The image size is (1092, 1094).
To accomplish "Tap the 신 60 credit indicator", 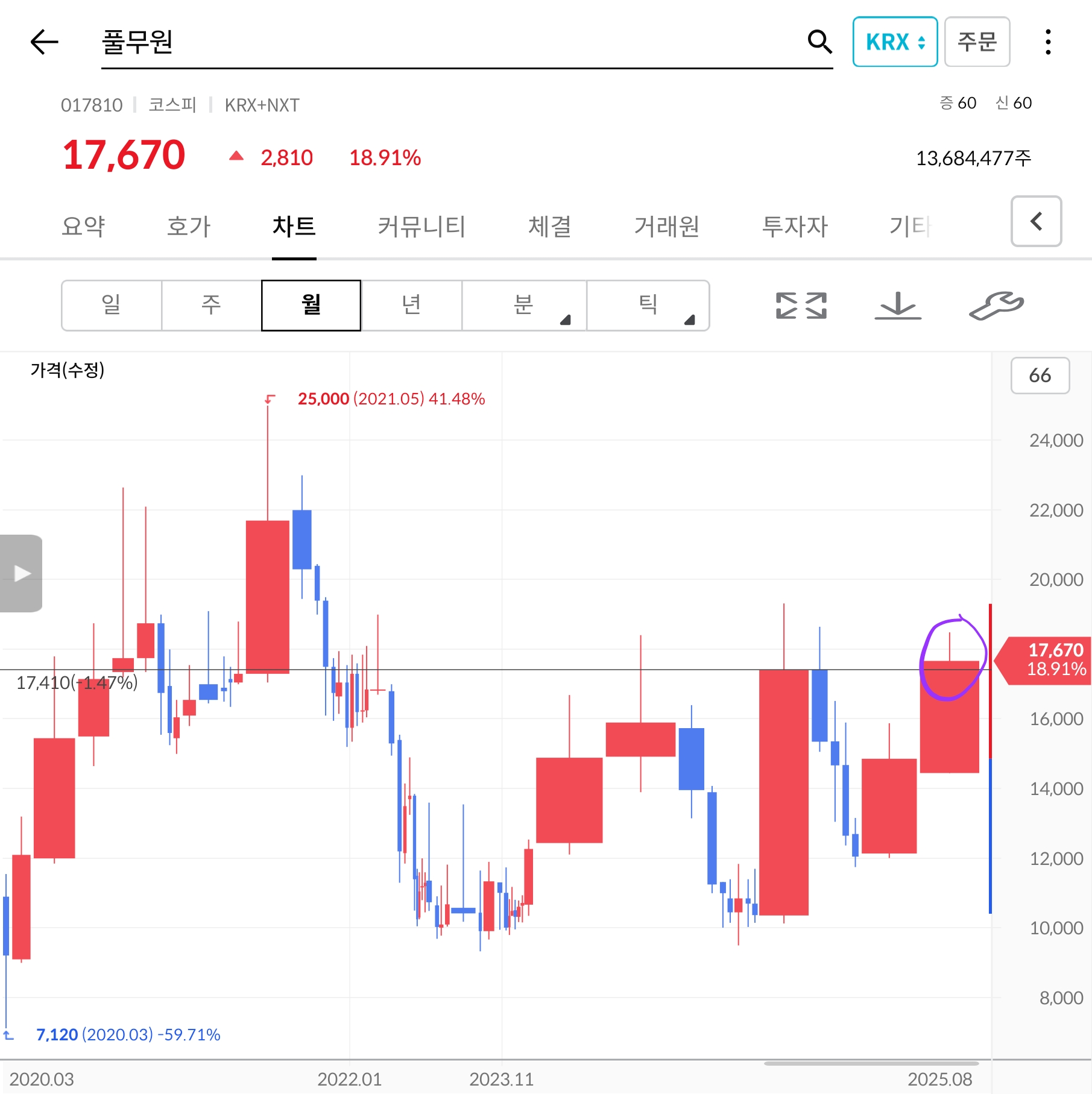I will [1014, 103].
